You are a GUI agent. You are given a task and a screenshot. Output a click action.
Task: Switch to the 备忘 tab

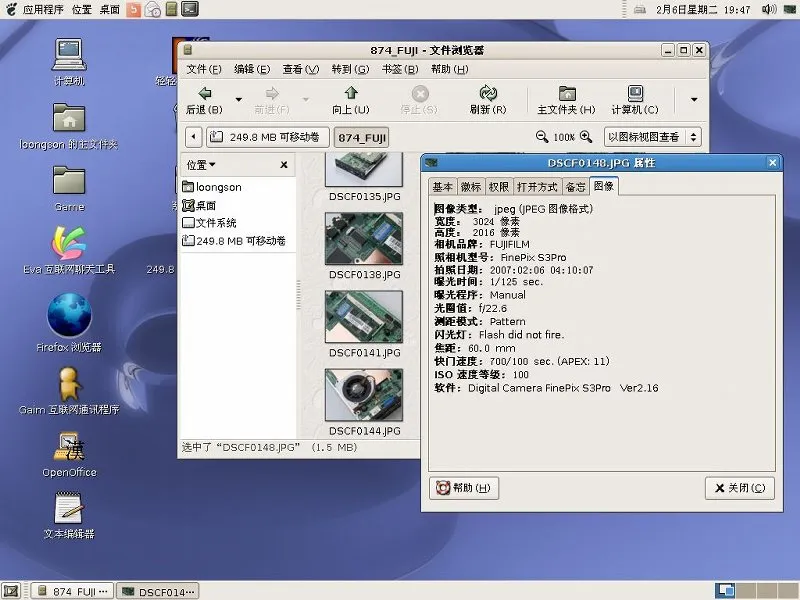(x=576, y=187)
